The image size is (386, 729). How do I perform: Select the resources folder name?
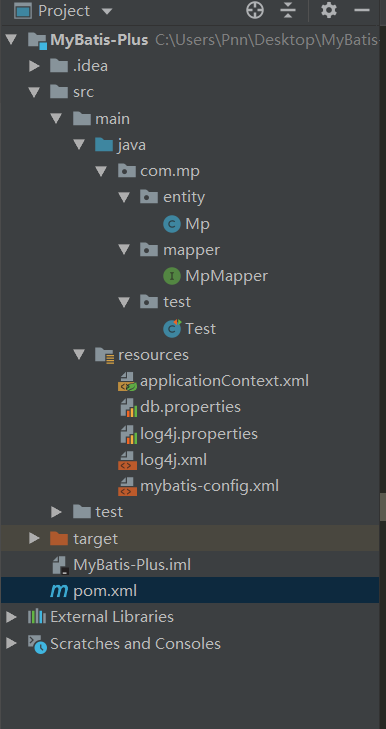point(153,355)
